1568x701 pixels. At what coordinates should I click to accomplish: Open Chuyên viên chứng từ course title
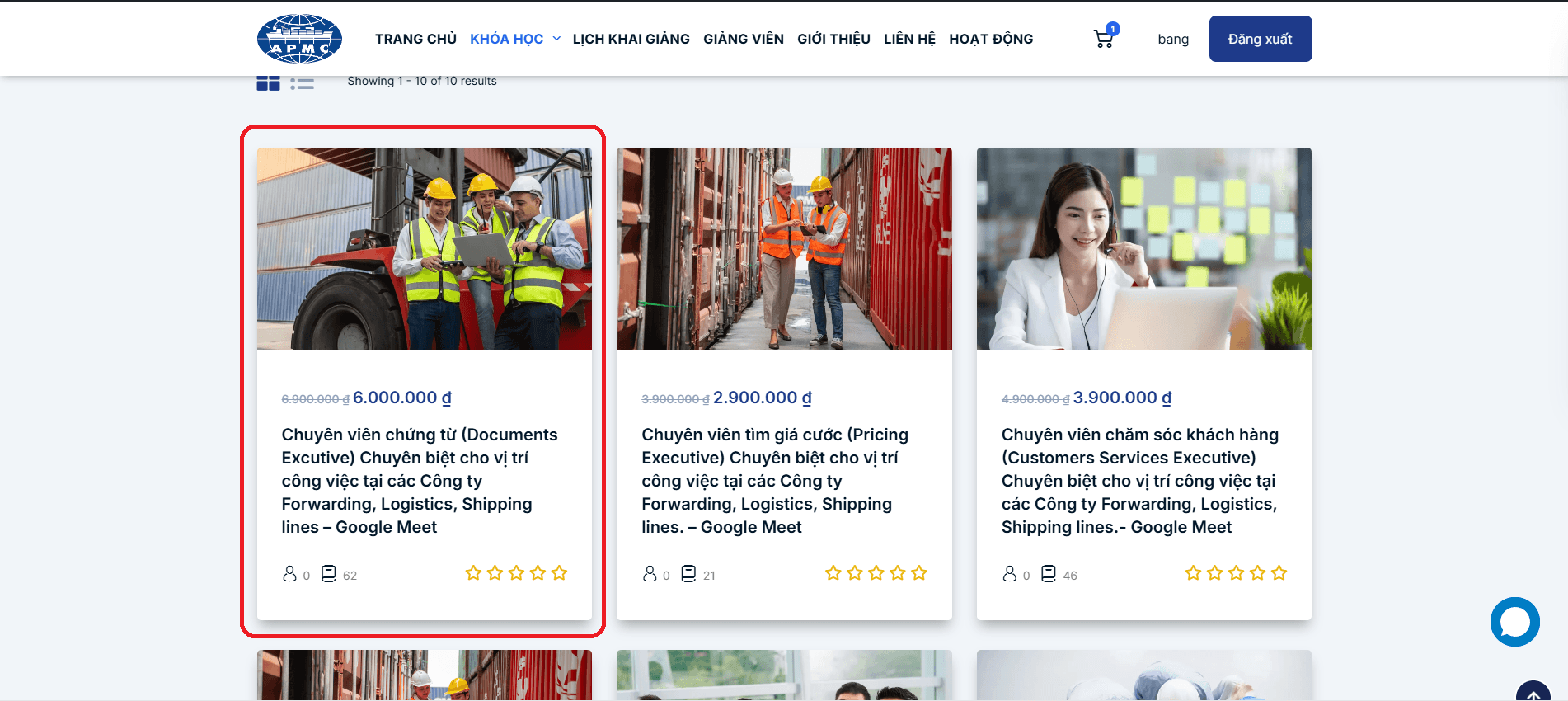click(420, 480)
